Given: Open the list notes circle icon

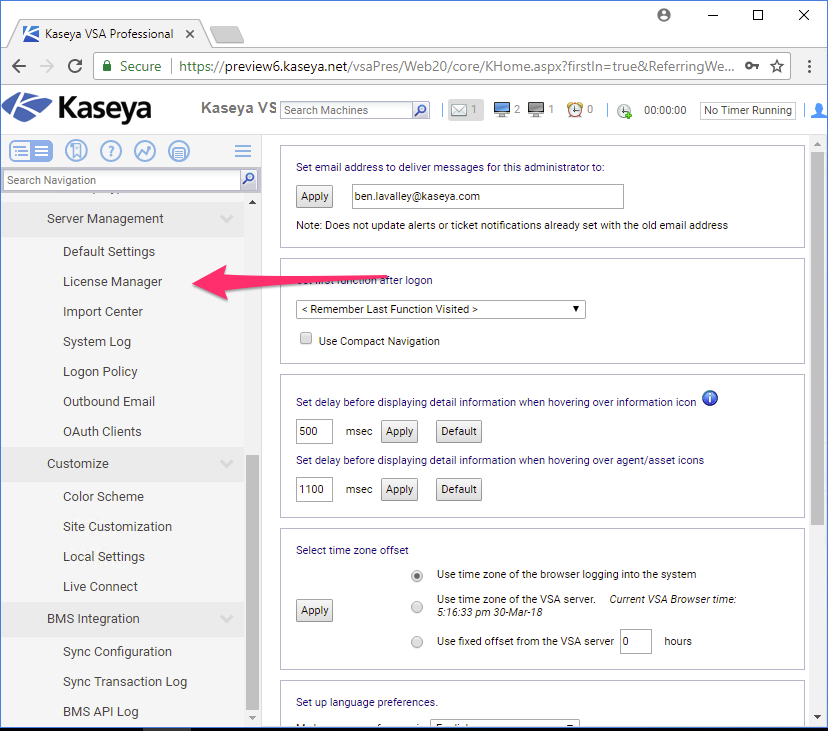Looking at the screenshot, I should (179, 151).
